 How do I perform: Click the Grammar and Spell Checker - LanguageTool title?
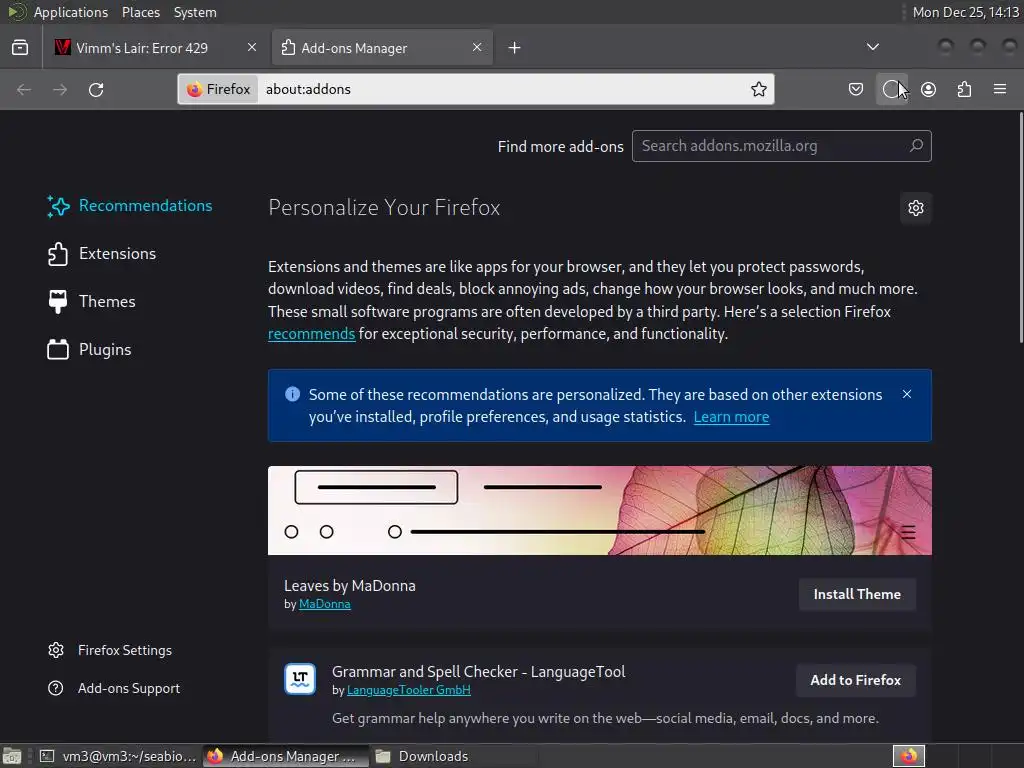[x=478, y=671]
